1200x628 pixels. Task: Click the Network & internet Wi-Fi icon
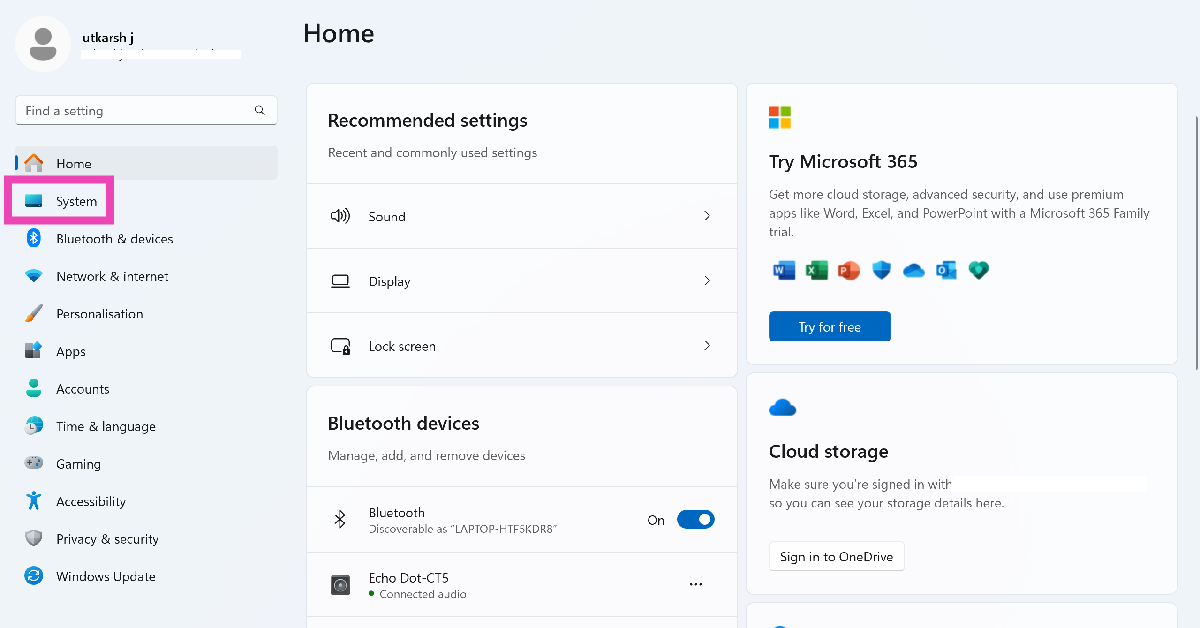34,276
